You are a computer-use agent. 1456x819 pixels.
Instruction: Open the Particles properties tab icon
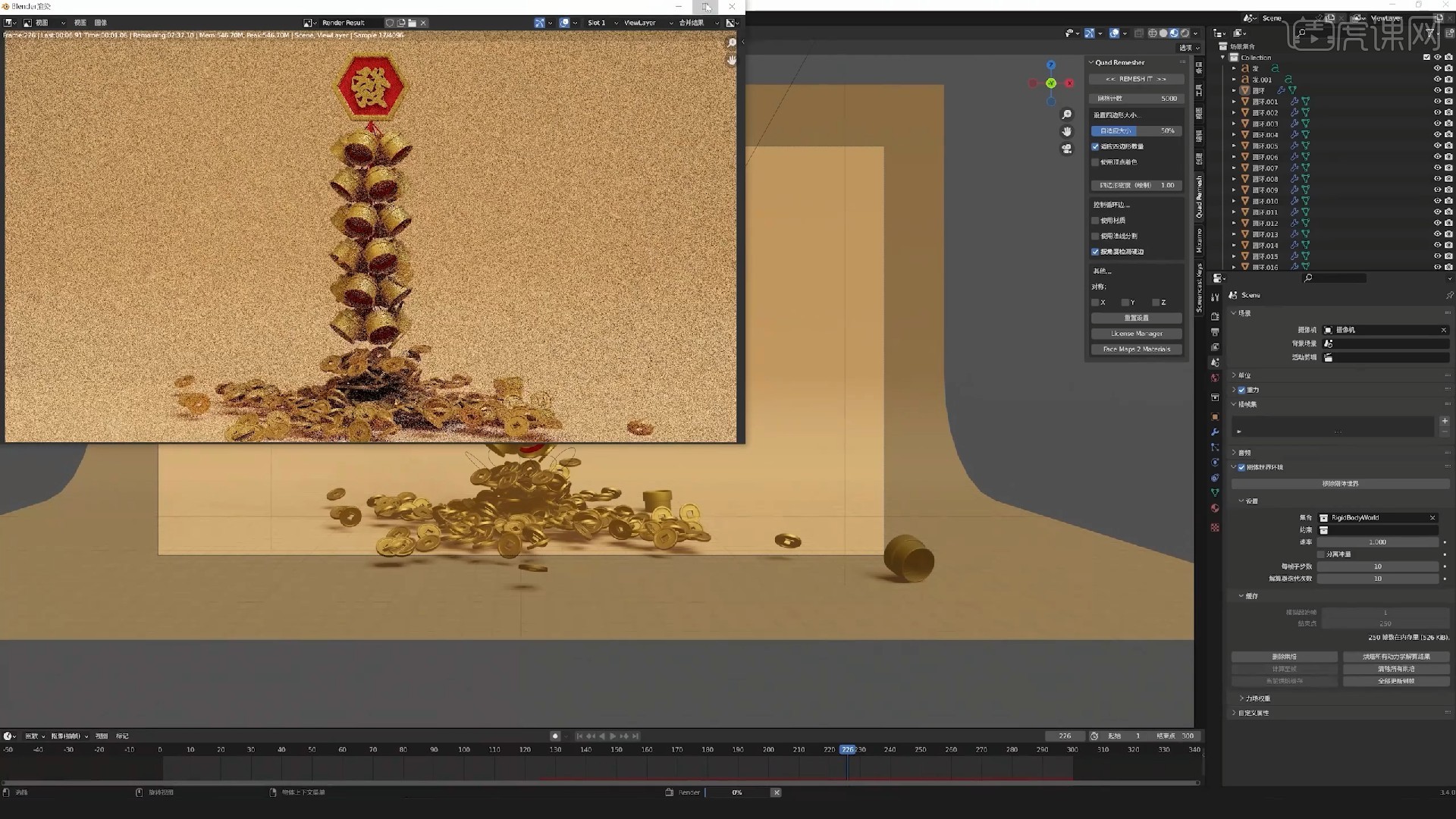1215,447
